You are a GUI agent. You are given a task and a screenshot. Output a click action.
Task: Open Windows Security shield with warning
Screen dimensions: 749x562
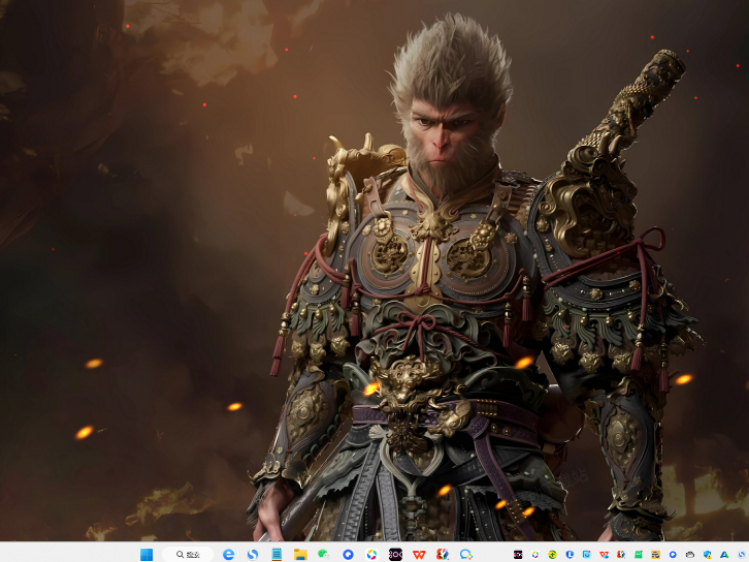pyautogui.click(x=707, y=554)
